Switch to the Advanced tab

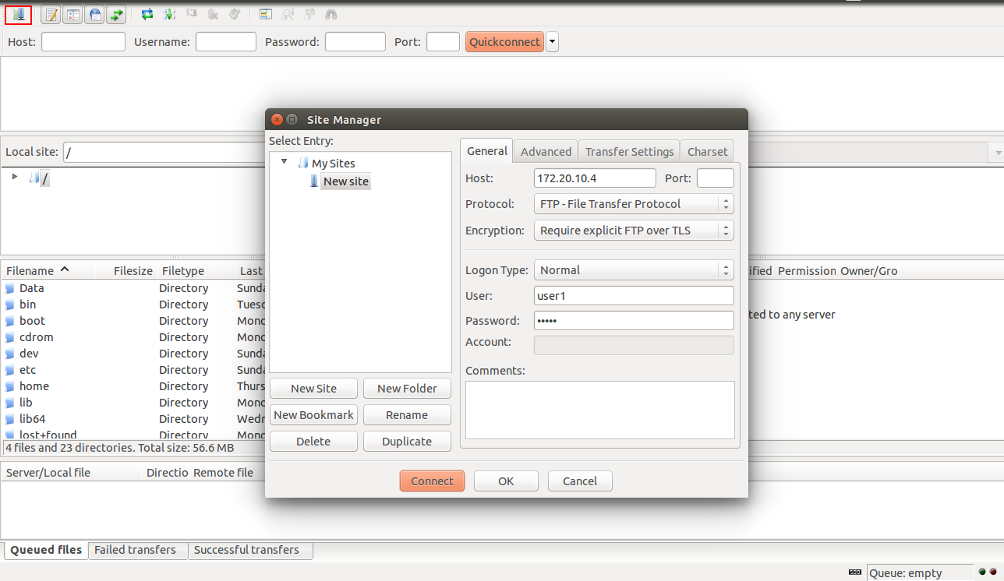(x=546, y=152)
